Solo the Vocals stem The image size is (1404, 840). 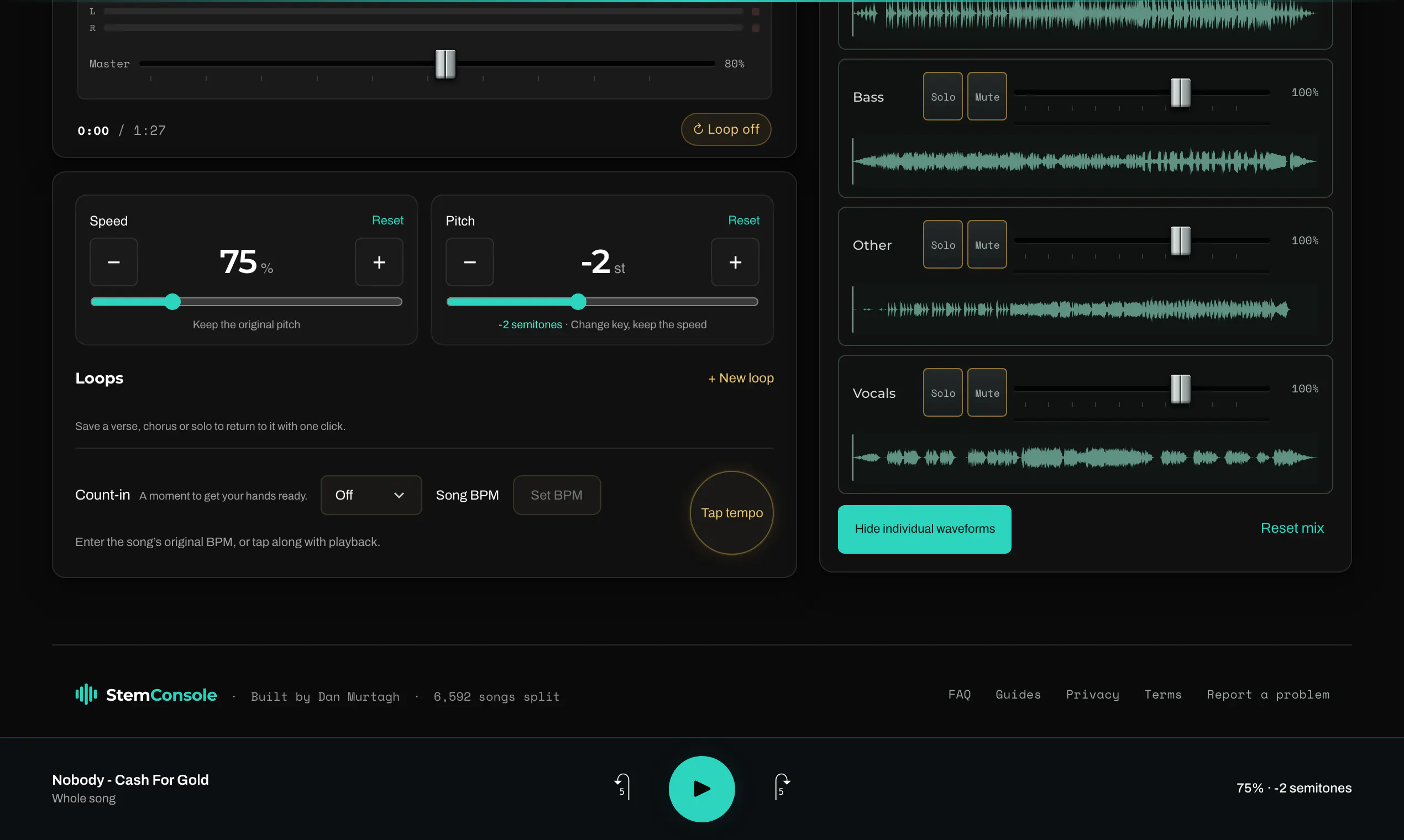pos(943,393)
